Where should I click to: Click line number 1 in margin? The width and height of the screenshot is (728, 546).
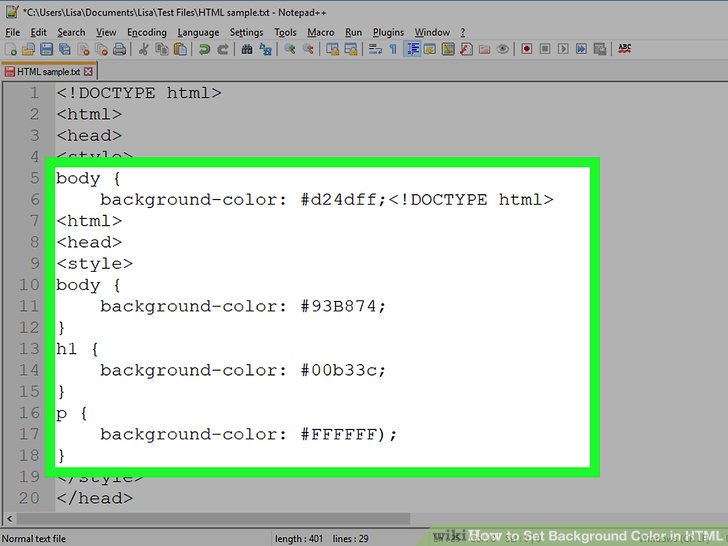coord(34,93)
